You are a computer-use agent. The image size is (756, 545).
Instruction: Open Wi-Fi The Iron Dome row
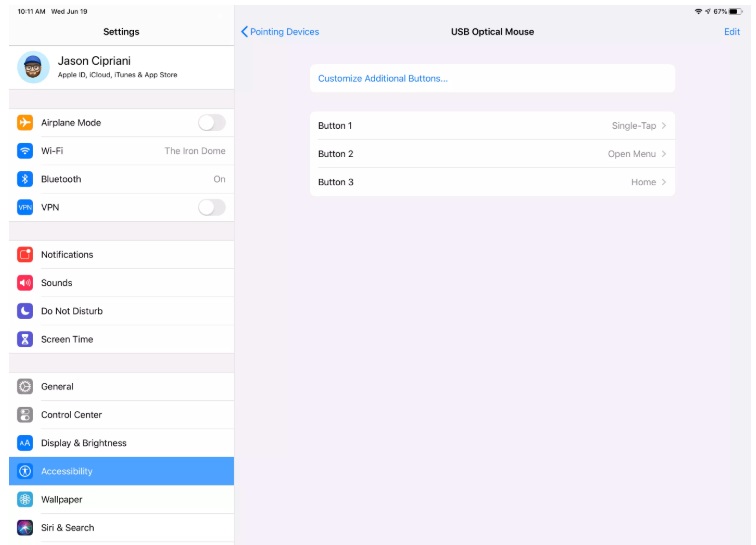(x=122, y=151)
